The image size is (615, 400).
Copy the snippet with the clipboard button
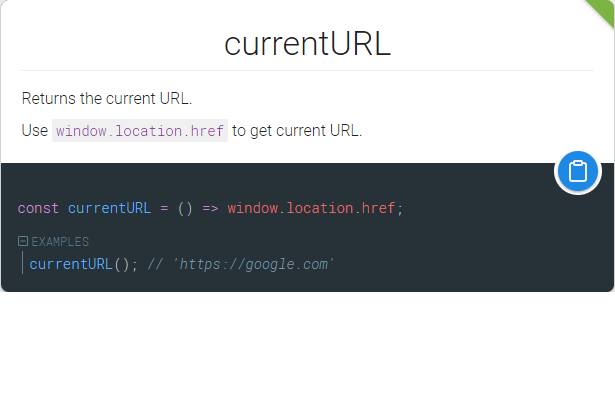pyautogui.click(x=577, y=171)
